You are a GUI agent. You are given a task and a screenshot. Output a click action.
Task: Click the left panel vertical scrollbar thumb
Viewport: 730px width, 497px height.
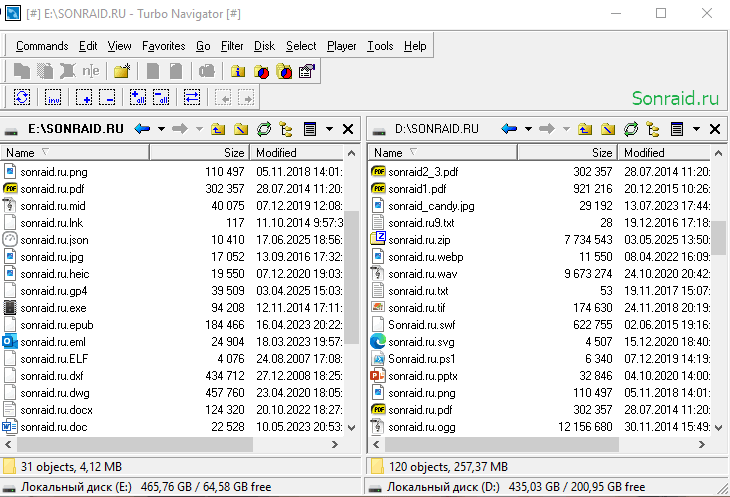(x=352, y=276)
